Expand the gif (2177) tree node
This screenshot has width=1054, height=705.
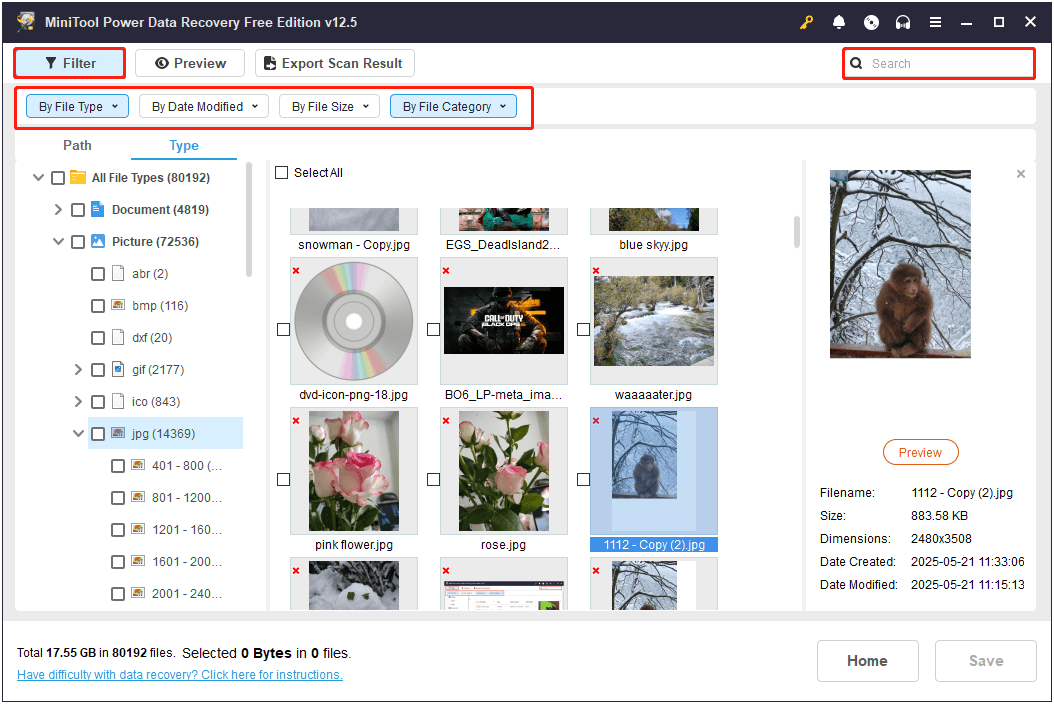[x=78, y=370]
